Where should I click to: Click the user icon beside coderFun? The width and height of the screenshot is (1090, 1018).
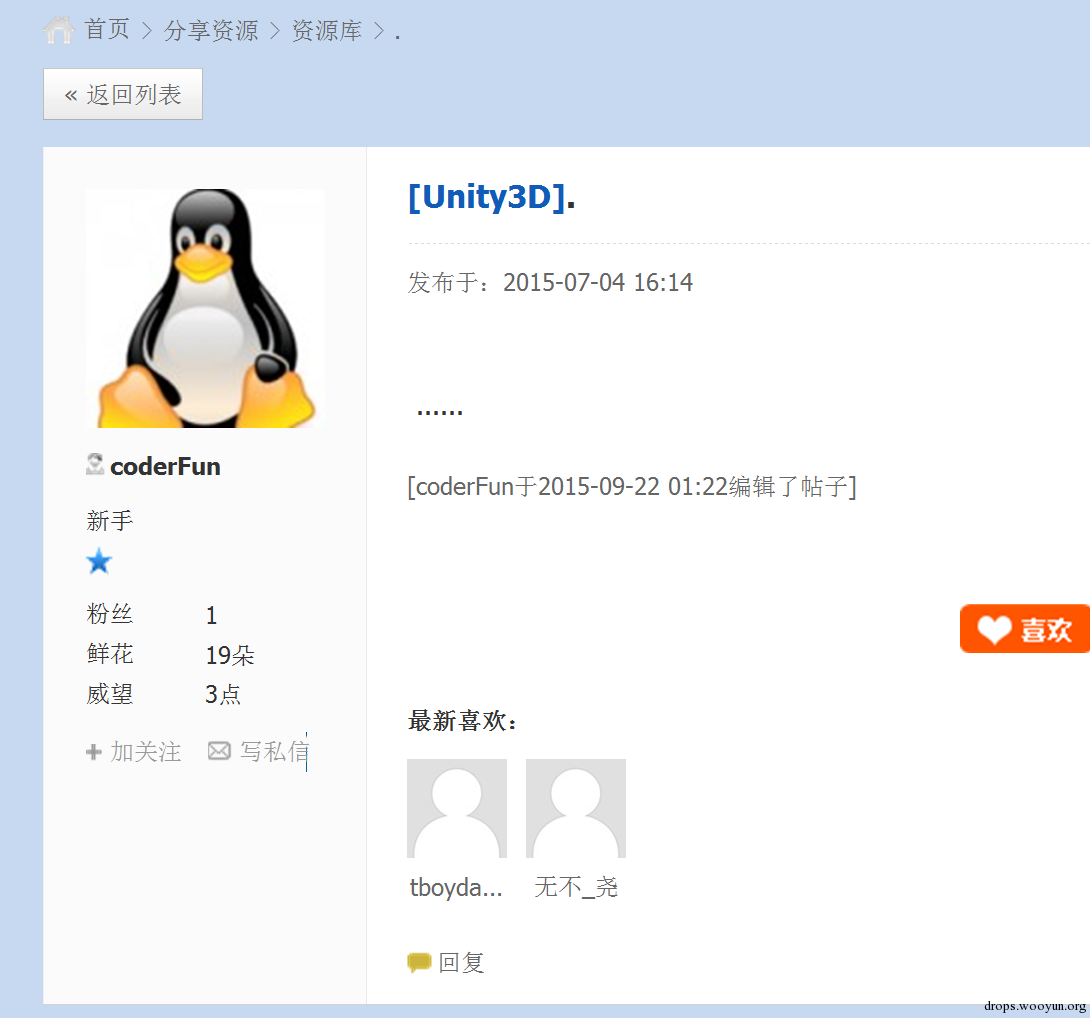tap(95, 464)
